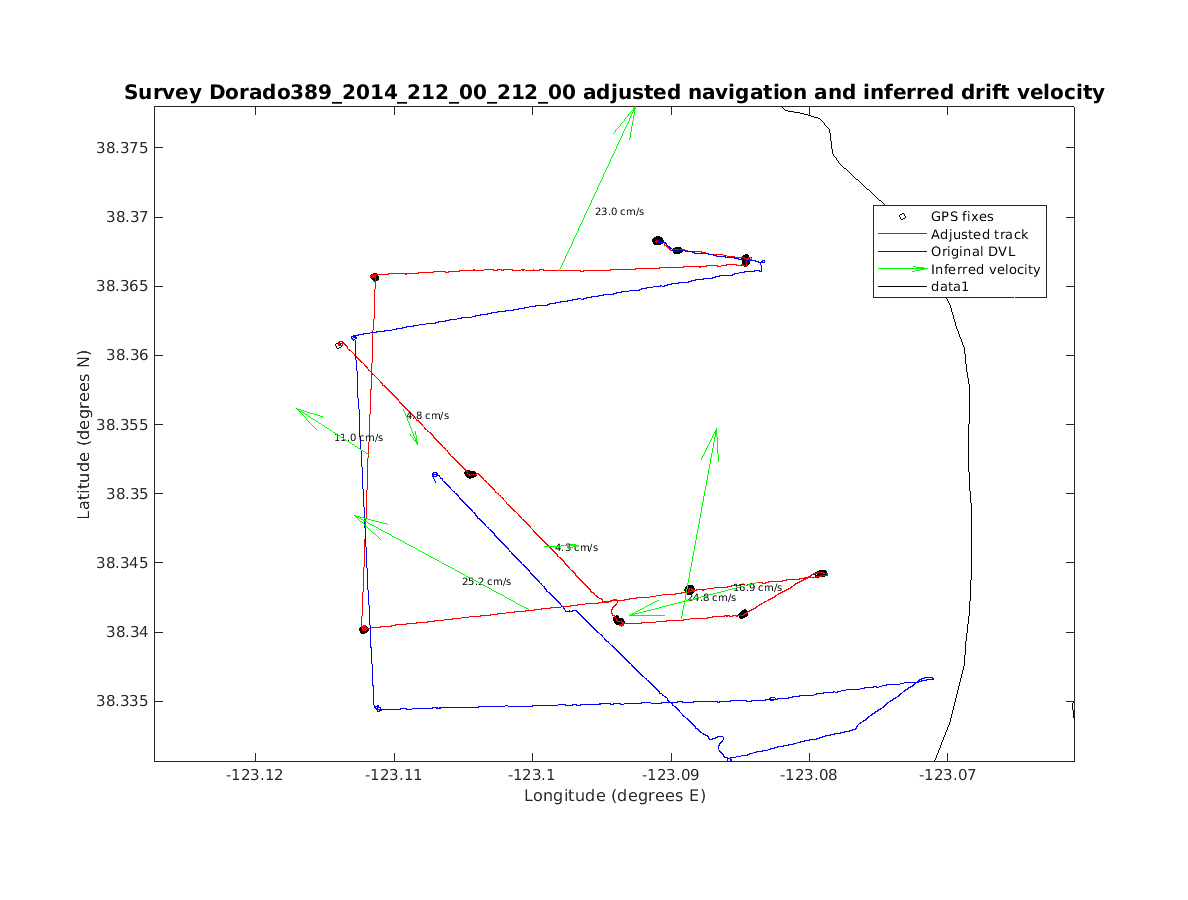The width and height of the screenshot is (1188, 900).
Task: Click the 25.2 cm/s velocity annotation
Action: point(486,582)
